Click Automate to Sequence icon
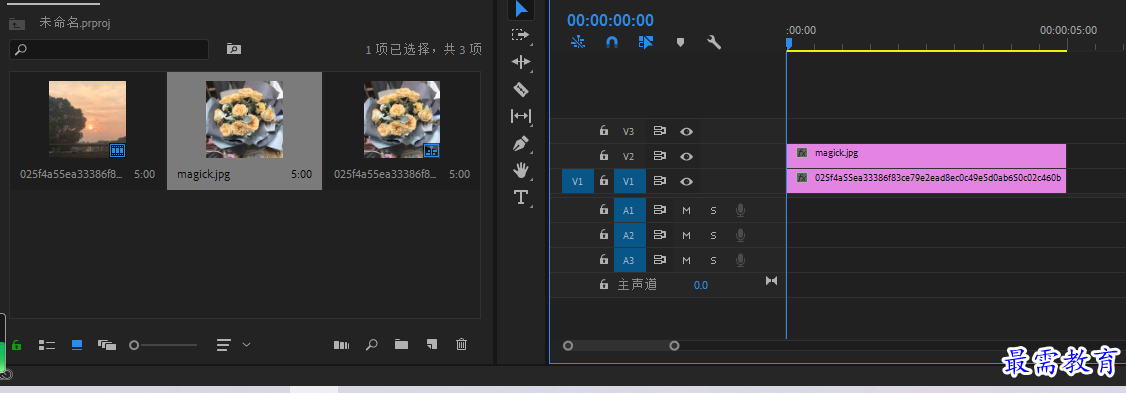The image size is (1126, 393). pyautogui.click(x=341, y=345)
